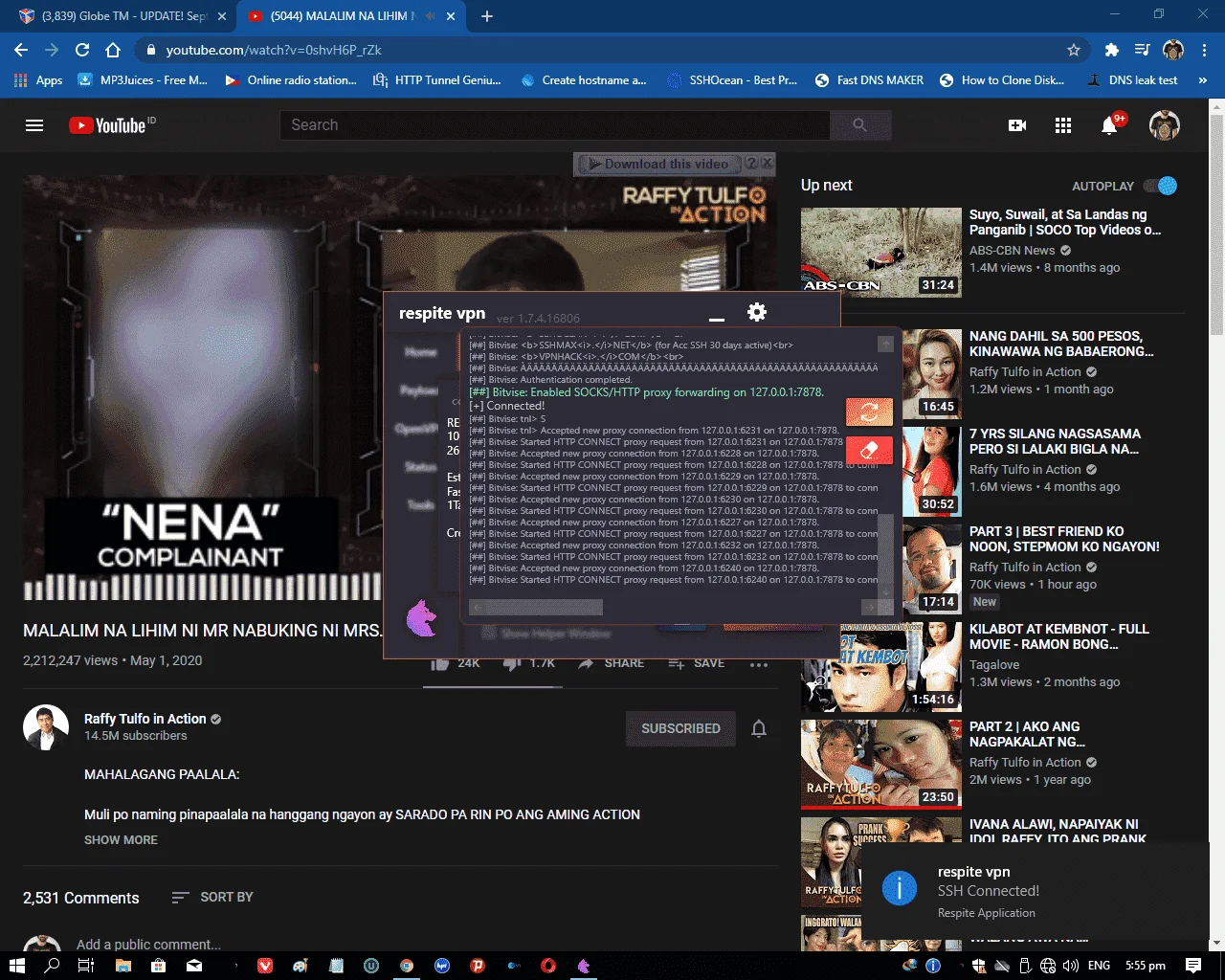Screen dimensions: 1225x980
Task: Click the YouTube search field
Action: [x=554, y=125]
